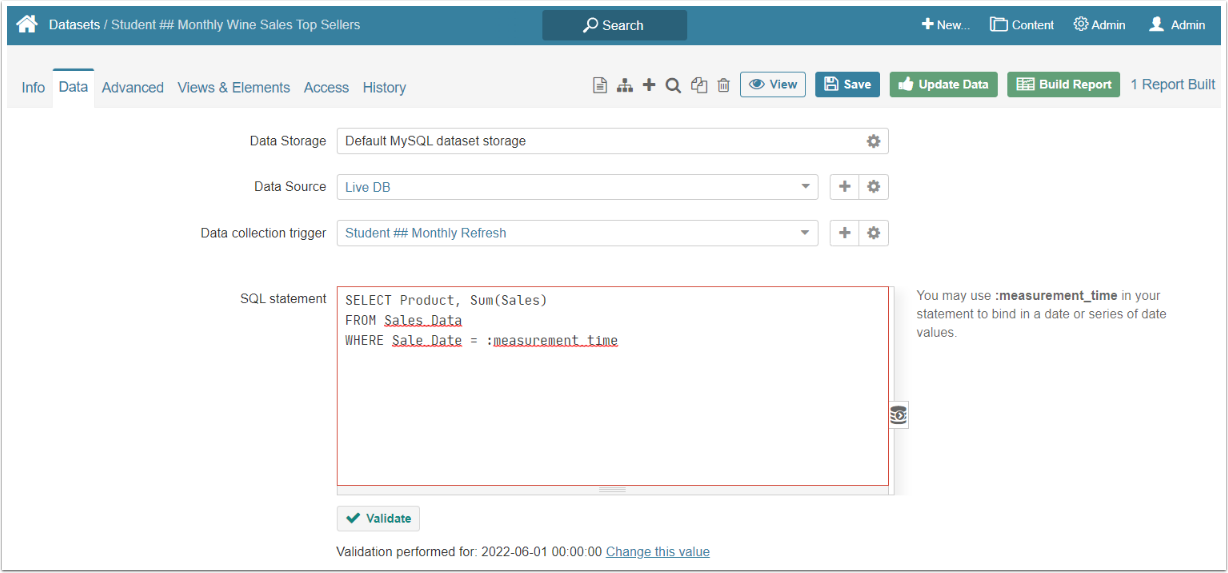Click the magnifier icon next to the plus icon

click(673, 86)
